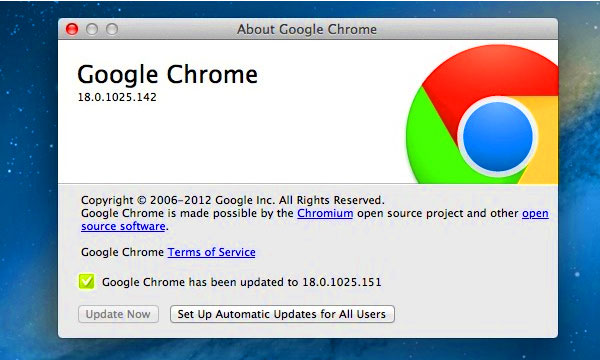Viewport: 600px width, 360px height.
Task: Click the gray zoom window button
Action: click(112, 29)
